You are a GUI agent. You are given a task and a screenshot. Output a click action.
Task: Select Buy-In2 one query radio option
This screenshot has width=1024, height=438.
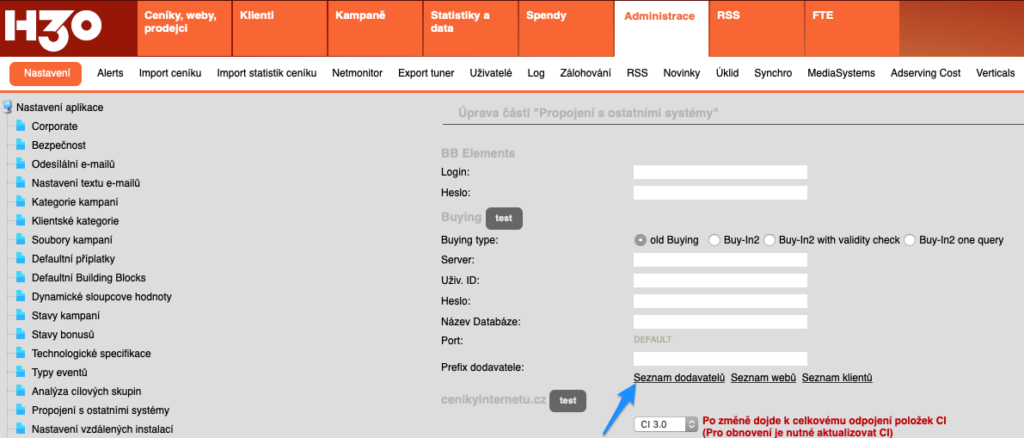click(x=910, y=240)
